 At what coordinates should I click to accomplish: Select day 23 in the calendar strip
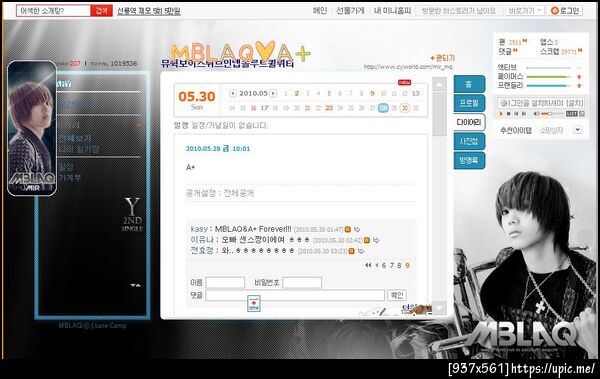329,108
